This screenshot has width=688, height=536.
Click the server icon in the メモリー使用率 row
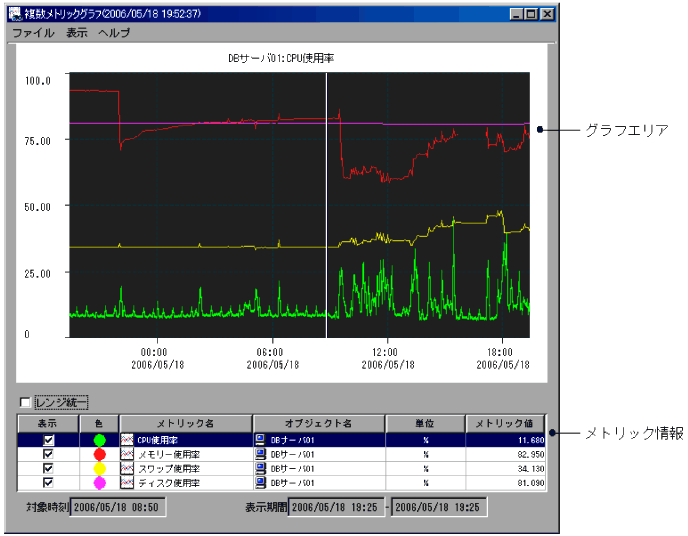(261, 454)
